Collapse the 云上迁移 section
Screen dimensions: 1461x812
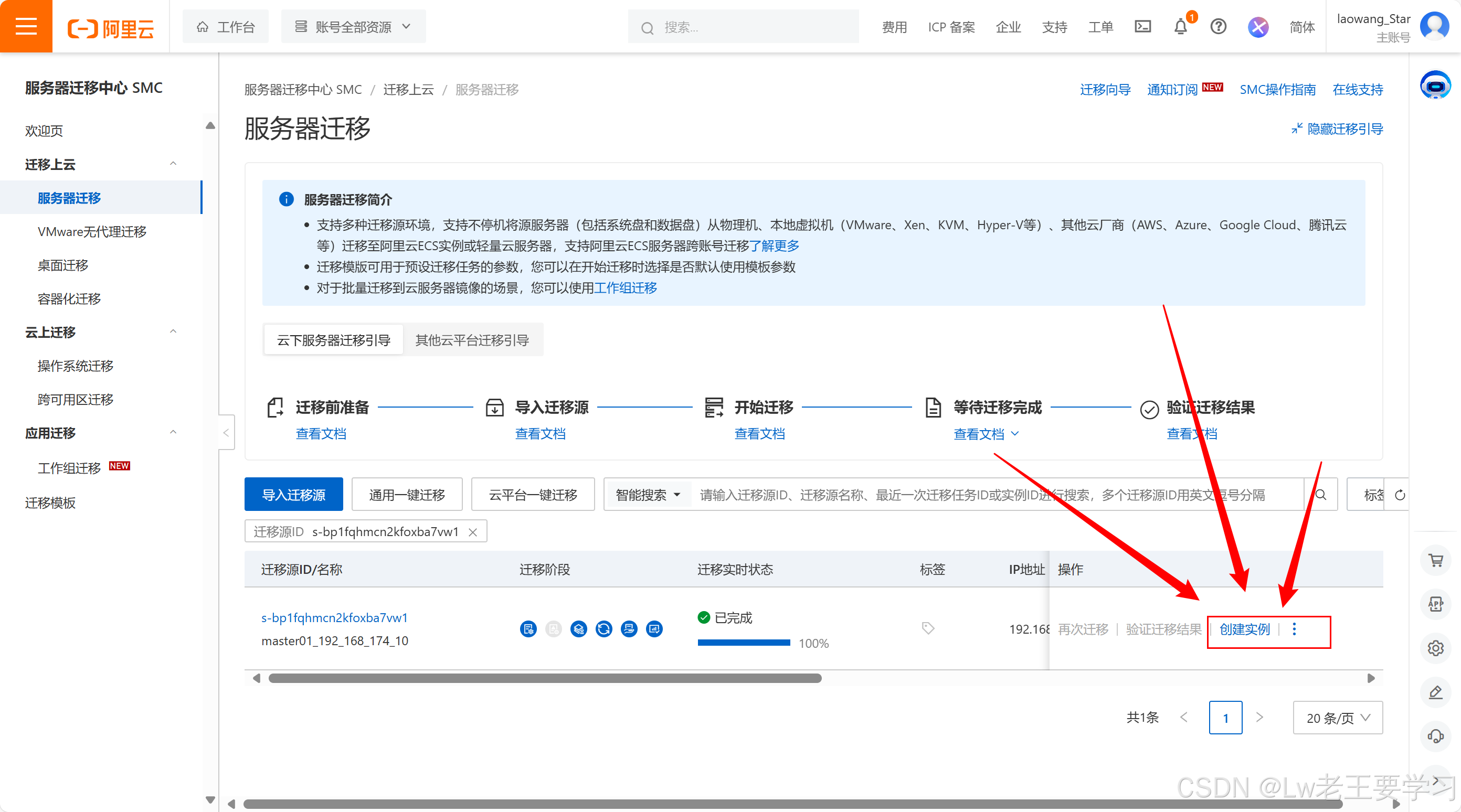(x=173, y=332)
